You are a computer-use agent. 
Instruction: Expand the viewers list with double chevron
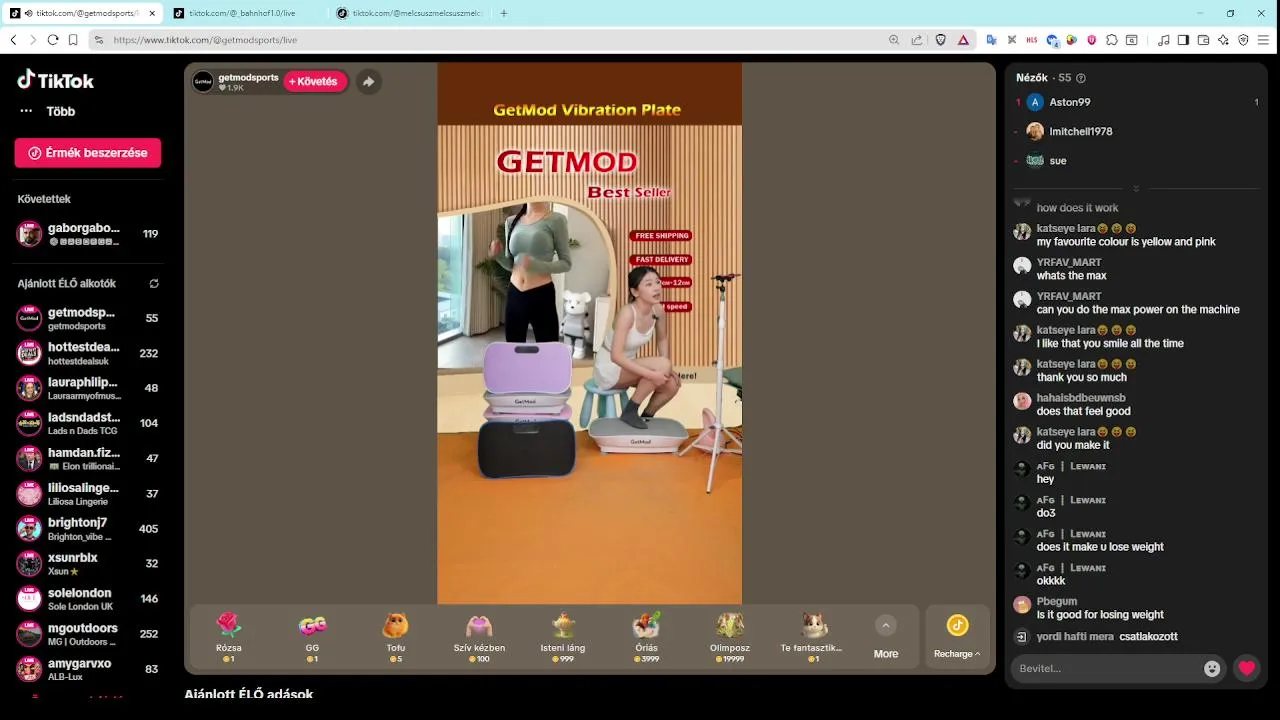(1136, 188)
